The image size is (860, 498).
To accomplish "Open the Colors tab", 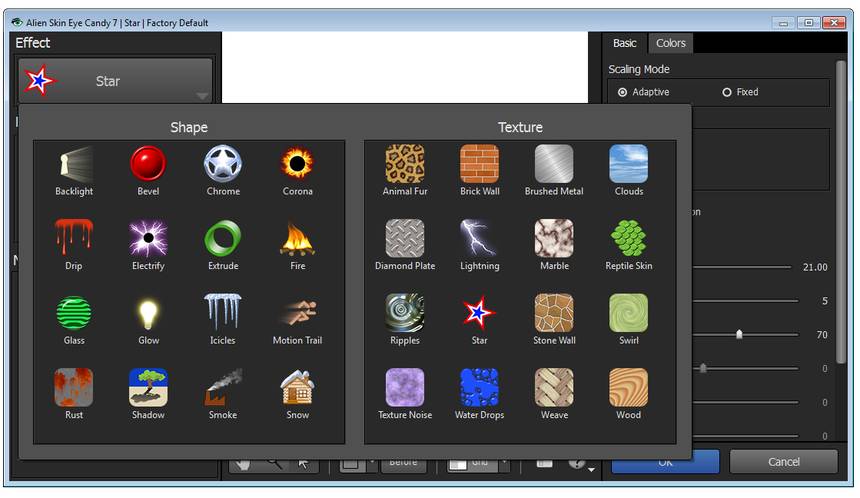I will click(670, 43).
